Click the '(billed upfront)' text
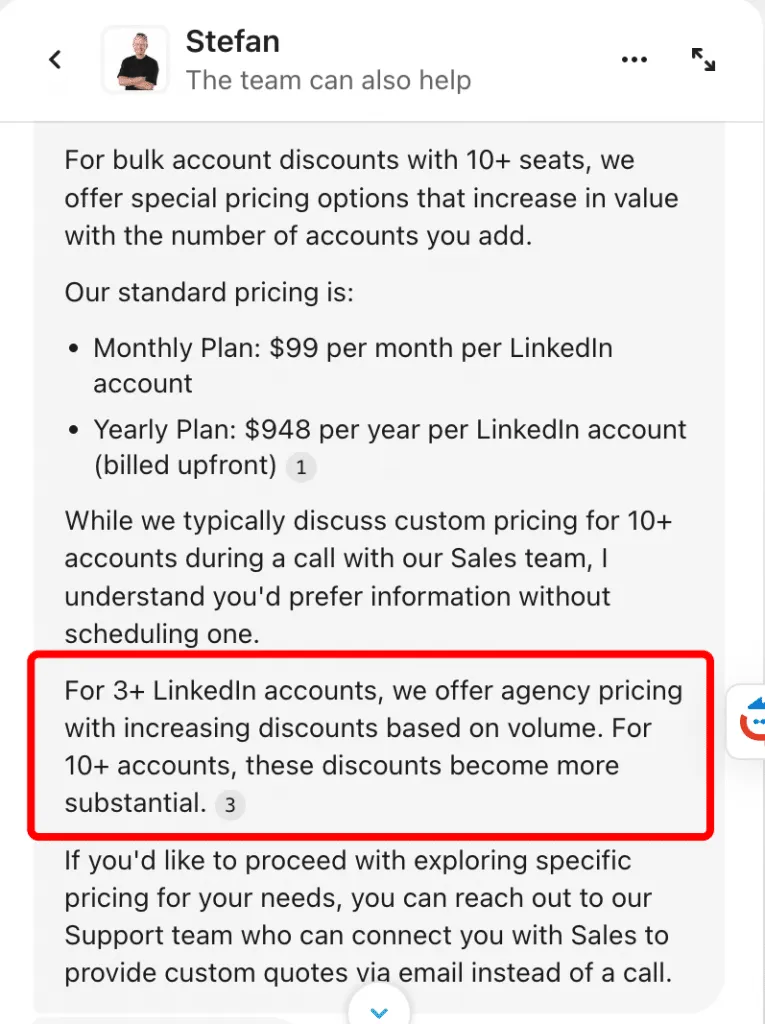Screen dimensions: 765x1024 (x=186, y=466)
